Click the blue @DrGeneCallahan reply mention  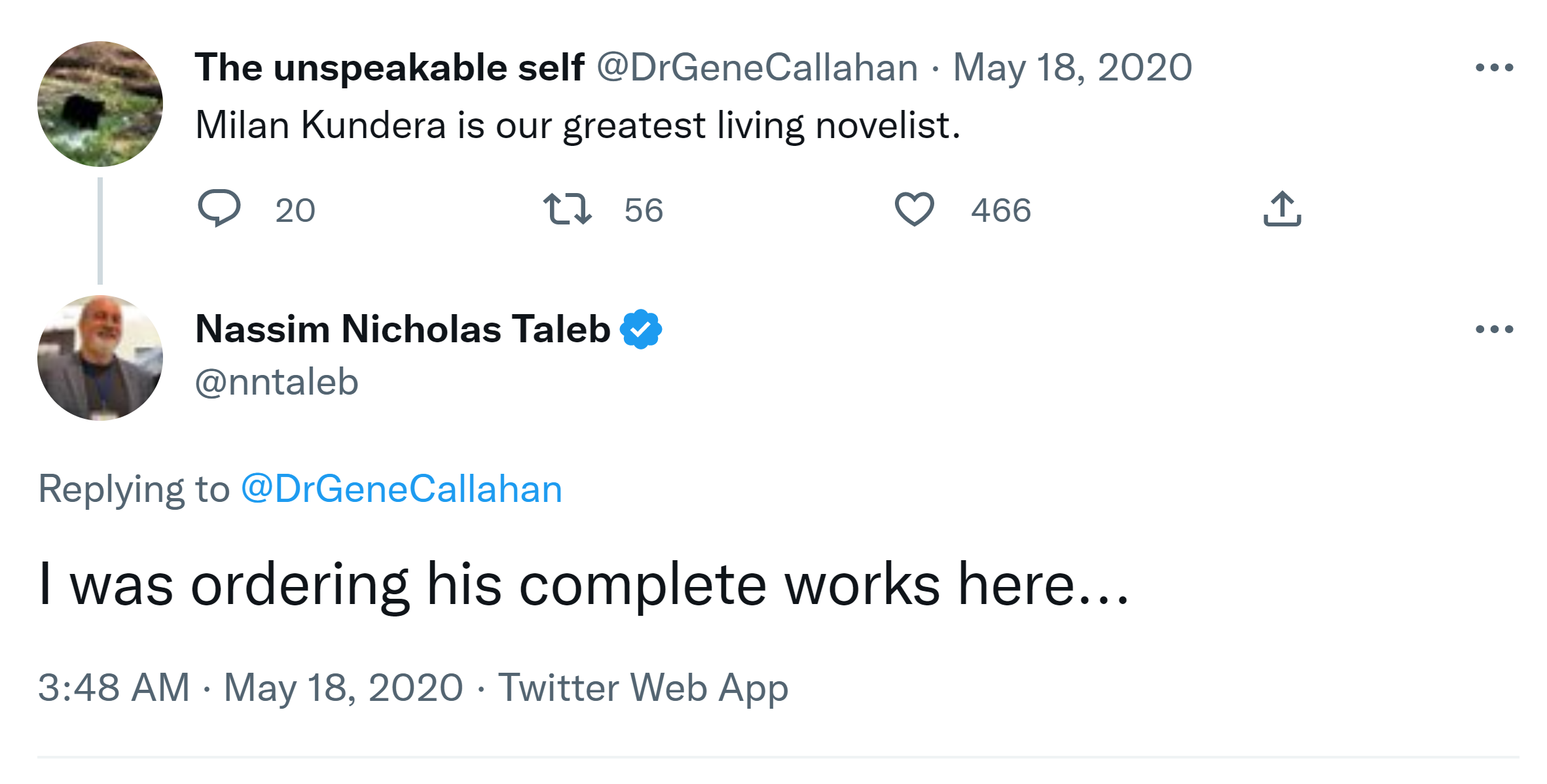401,489
